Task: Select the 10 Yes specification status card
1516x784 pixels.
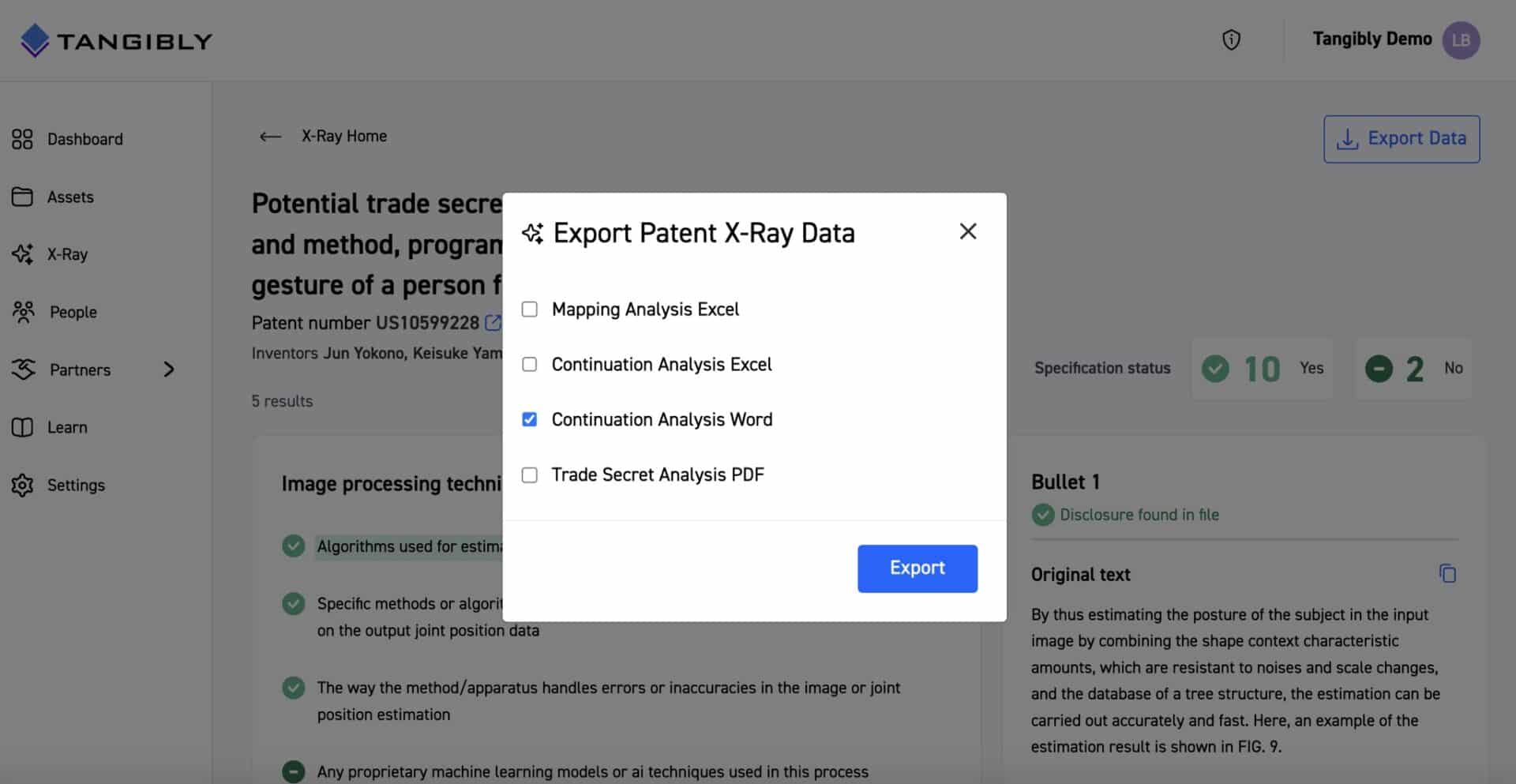Action: point(1261,369)
